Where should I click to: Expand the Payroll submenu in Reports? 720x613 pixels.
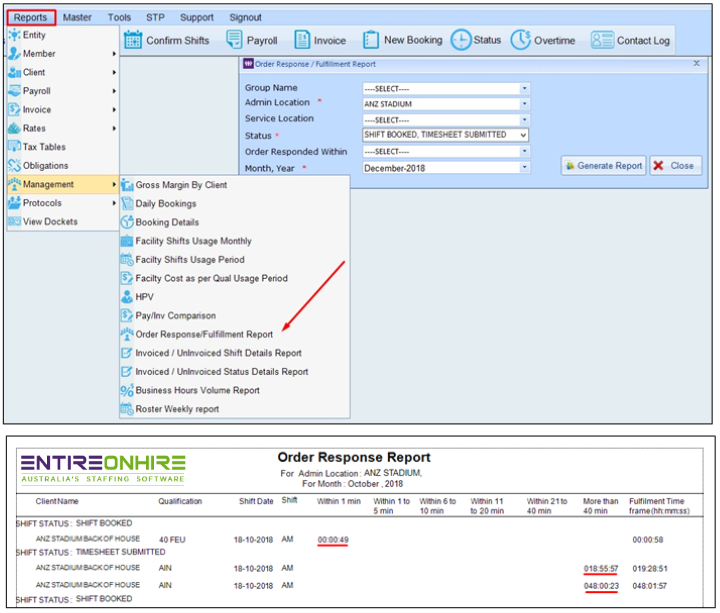[114, 91]
